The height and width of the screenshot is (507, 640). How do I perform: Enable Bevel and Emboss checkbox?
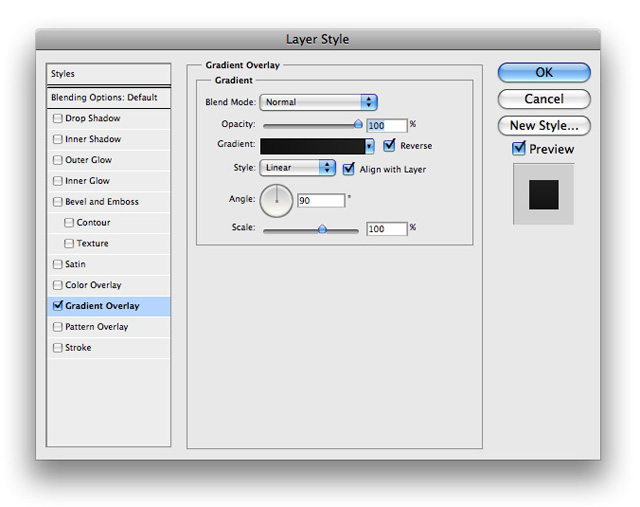(58, 202)
